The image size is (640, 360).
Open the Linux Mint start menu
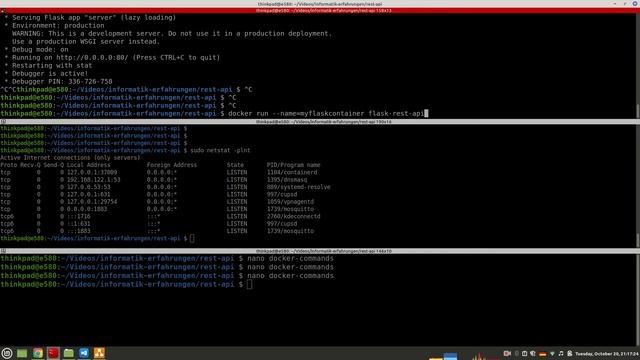click(7, 353)
